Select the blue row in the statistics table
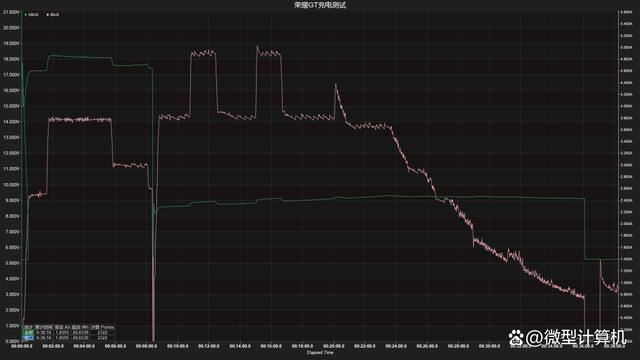Viewport: 640px width, 360px height. point(69,338)
